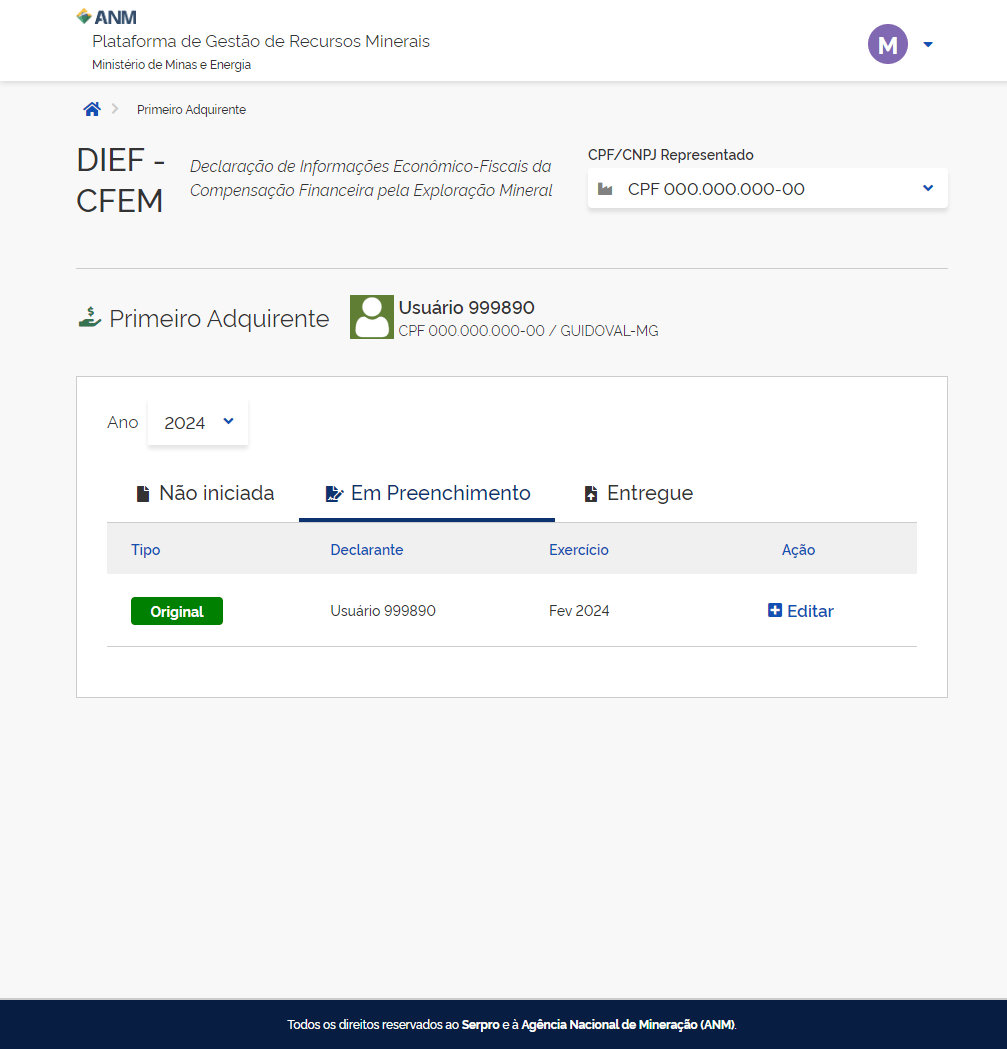The height and width of the screenshot is (1049, 1007).
Task: Switch to the Entregue tab
Action: (x=649, y=493)
